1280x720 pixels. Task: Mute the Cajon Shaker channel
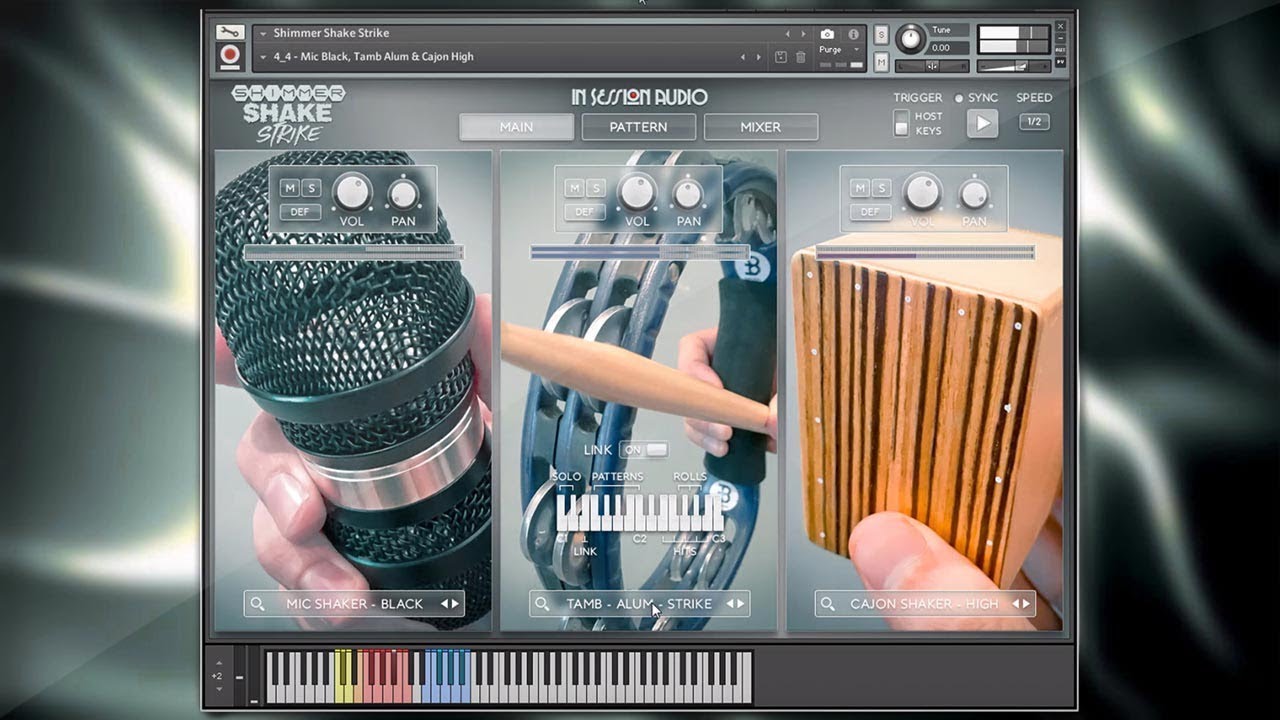tap(860, 188)
